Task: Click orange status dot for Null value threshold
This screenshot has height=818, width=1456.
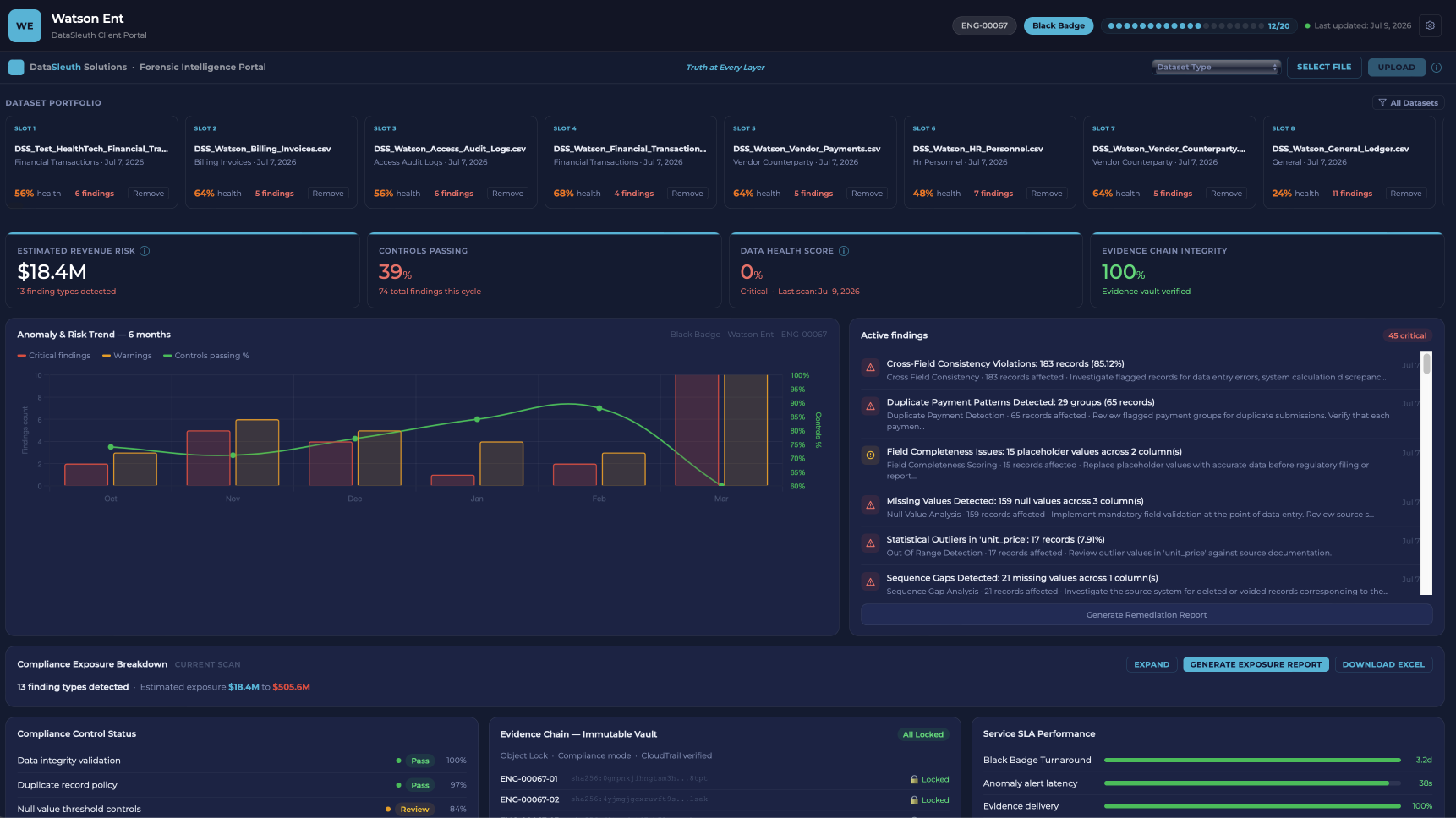Action: click(x=388, y=810)
